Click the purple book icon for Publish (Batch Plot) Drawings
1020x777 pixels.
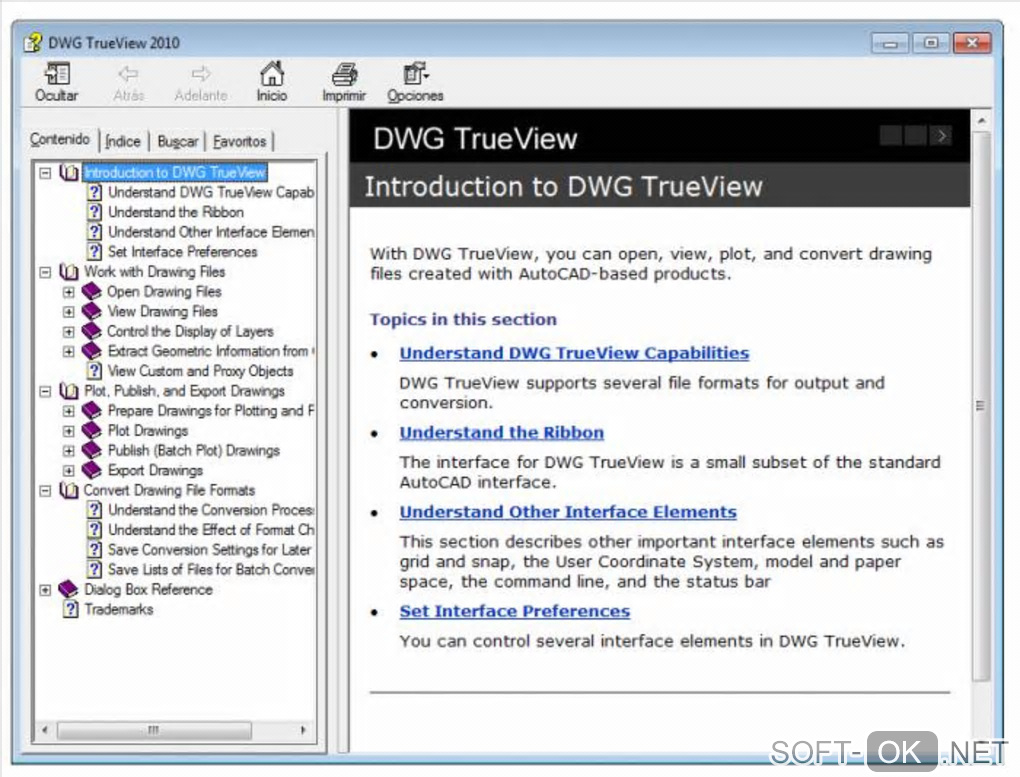pyautogui.click(x=92, y=450)
